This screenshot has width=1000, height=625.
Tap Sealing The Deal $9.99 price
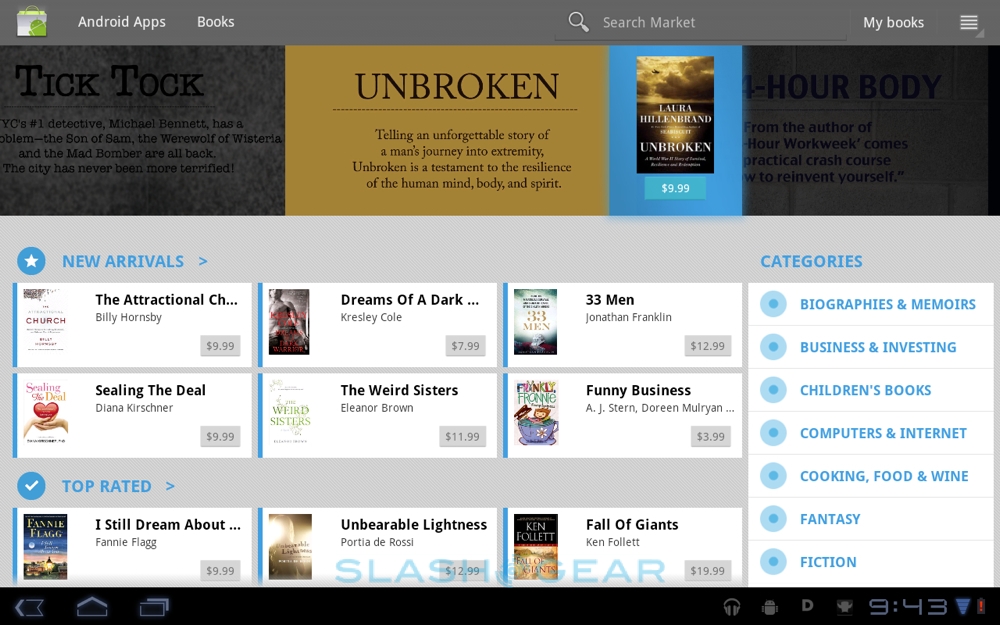(x=220, y=436)
